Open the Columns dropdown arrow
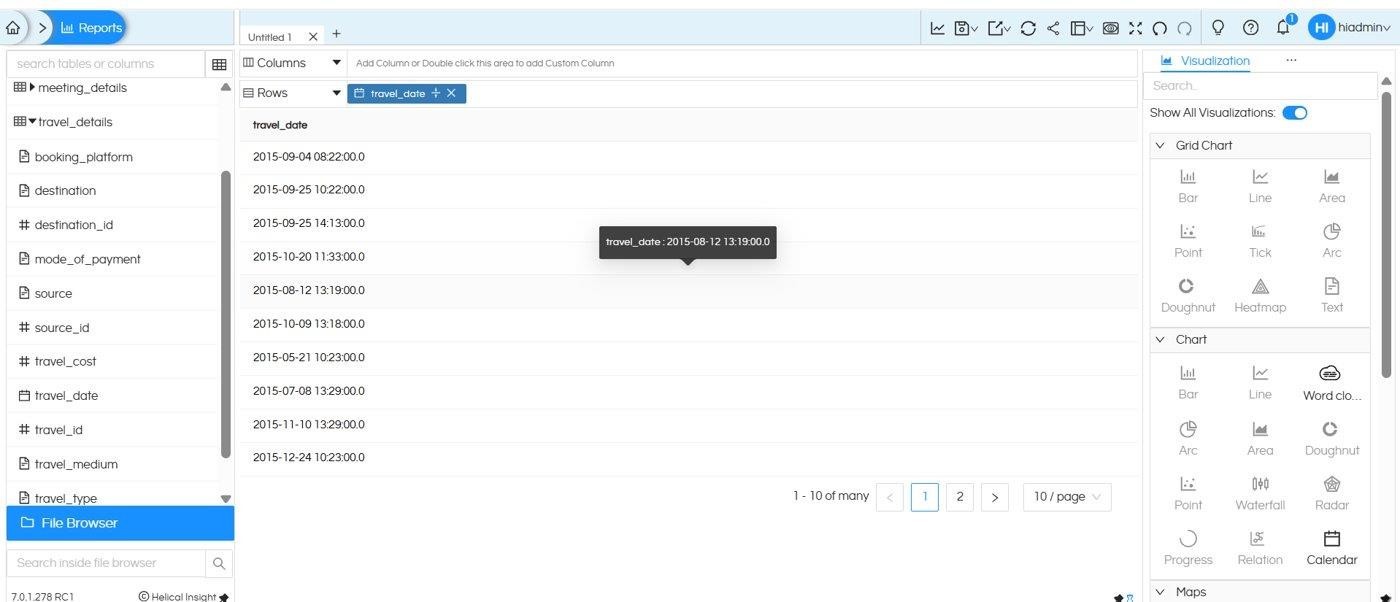The image size is (1400, 602). [337, 63]
